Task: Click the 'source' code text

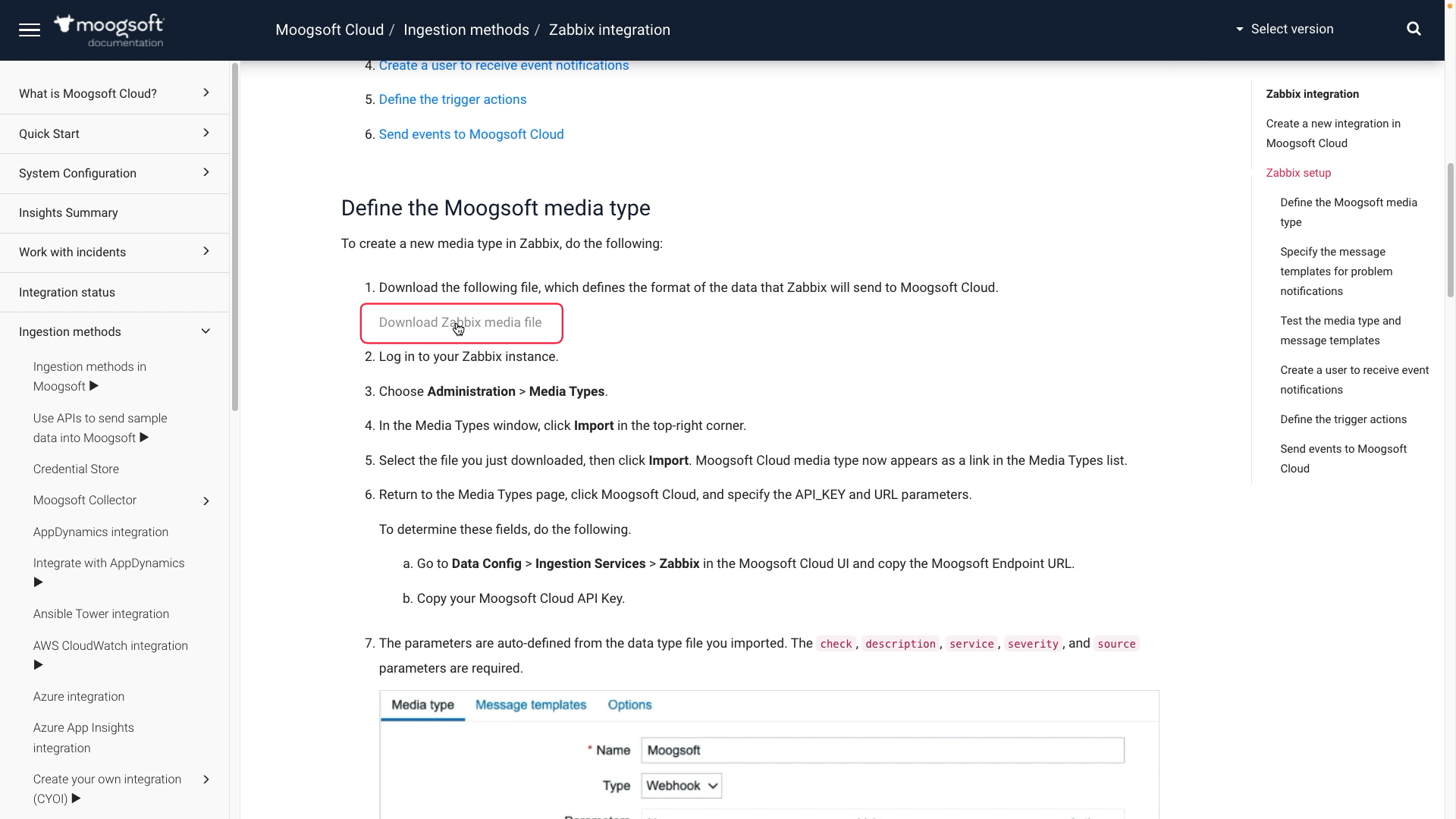Action: (1116, 644)
